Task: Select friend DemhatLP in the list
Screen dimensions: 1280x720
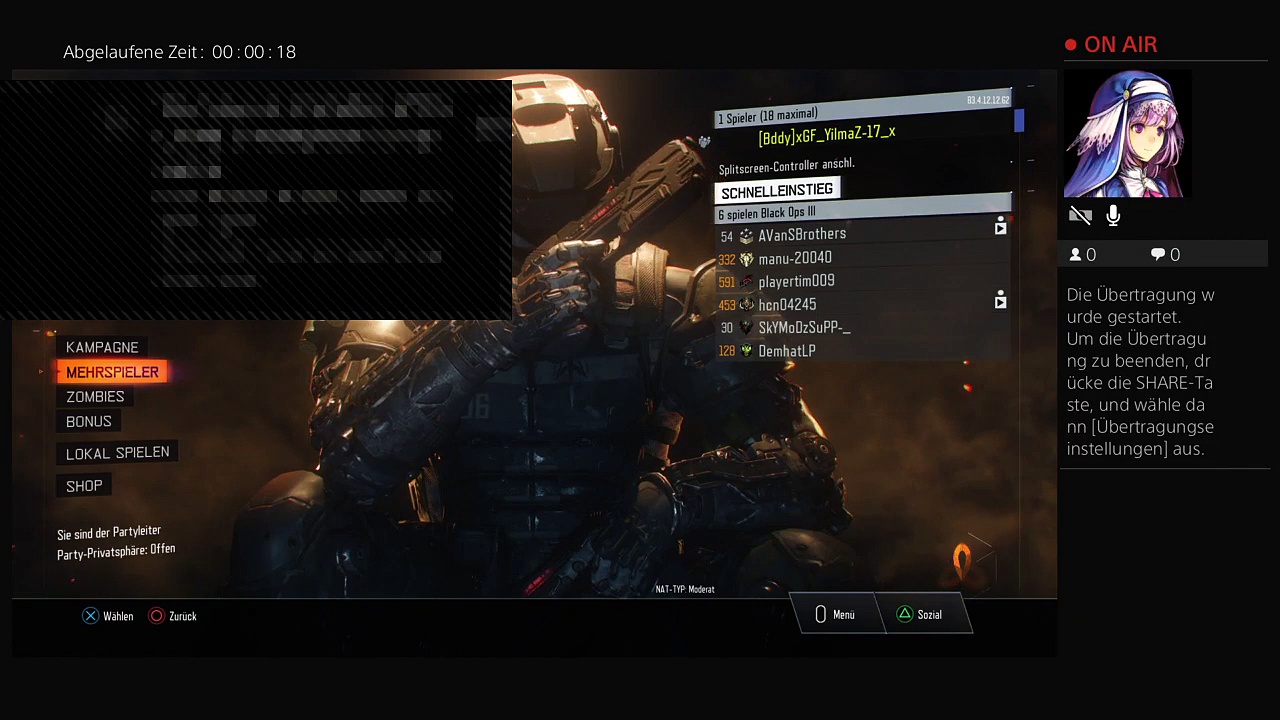Action: [787, 351]
